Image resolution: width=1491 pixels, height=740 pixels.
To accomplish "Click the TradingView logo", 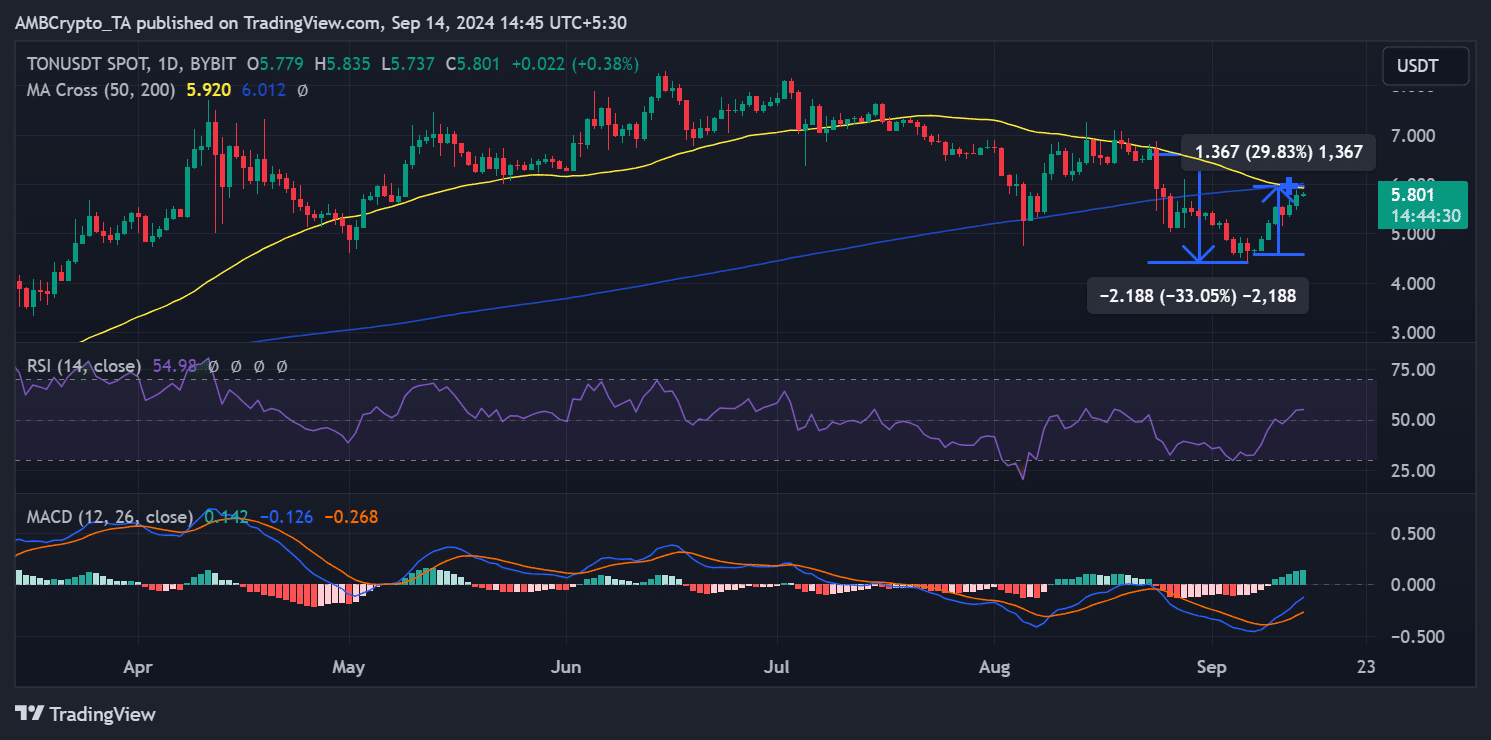I will click(86, 714).
